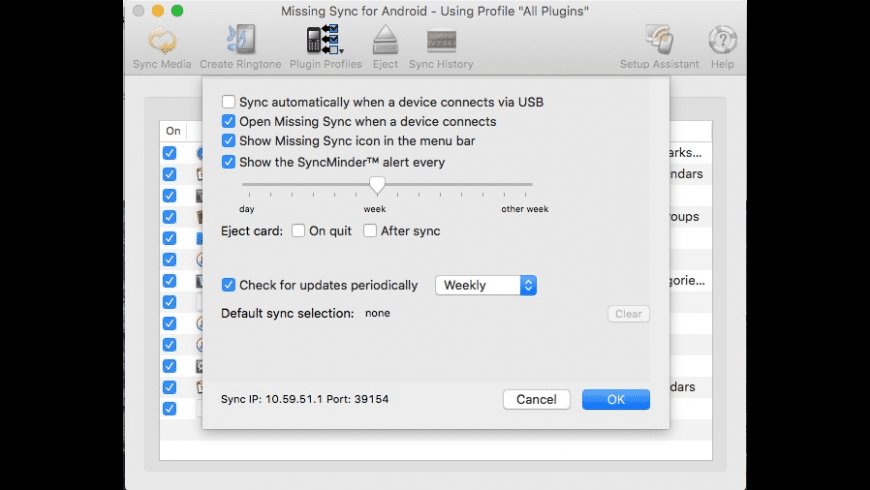Image resolution: width=870 pixels, height=490 pixels.
Task: Toggle Check for updates periodically
Action: [x=228, y=285]
